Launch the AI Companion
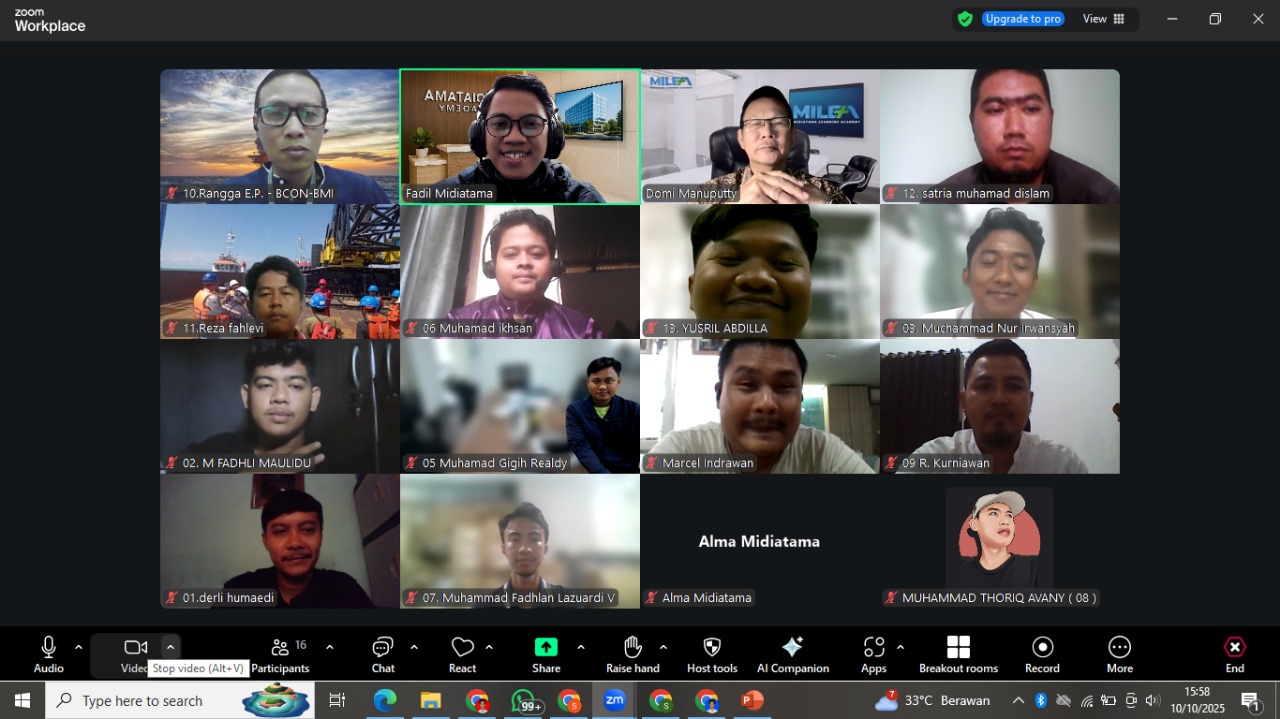This screenshot has width=1280, height=719. tap(792, 654)
